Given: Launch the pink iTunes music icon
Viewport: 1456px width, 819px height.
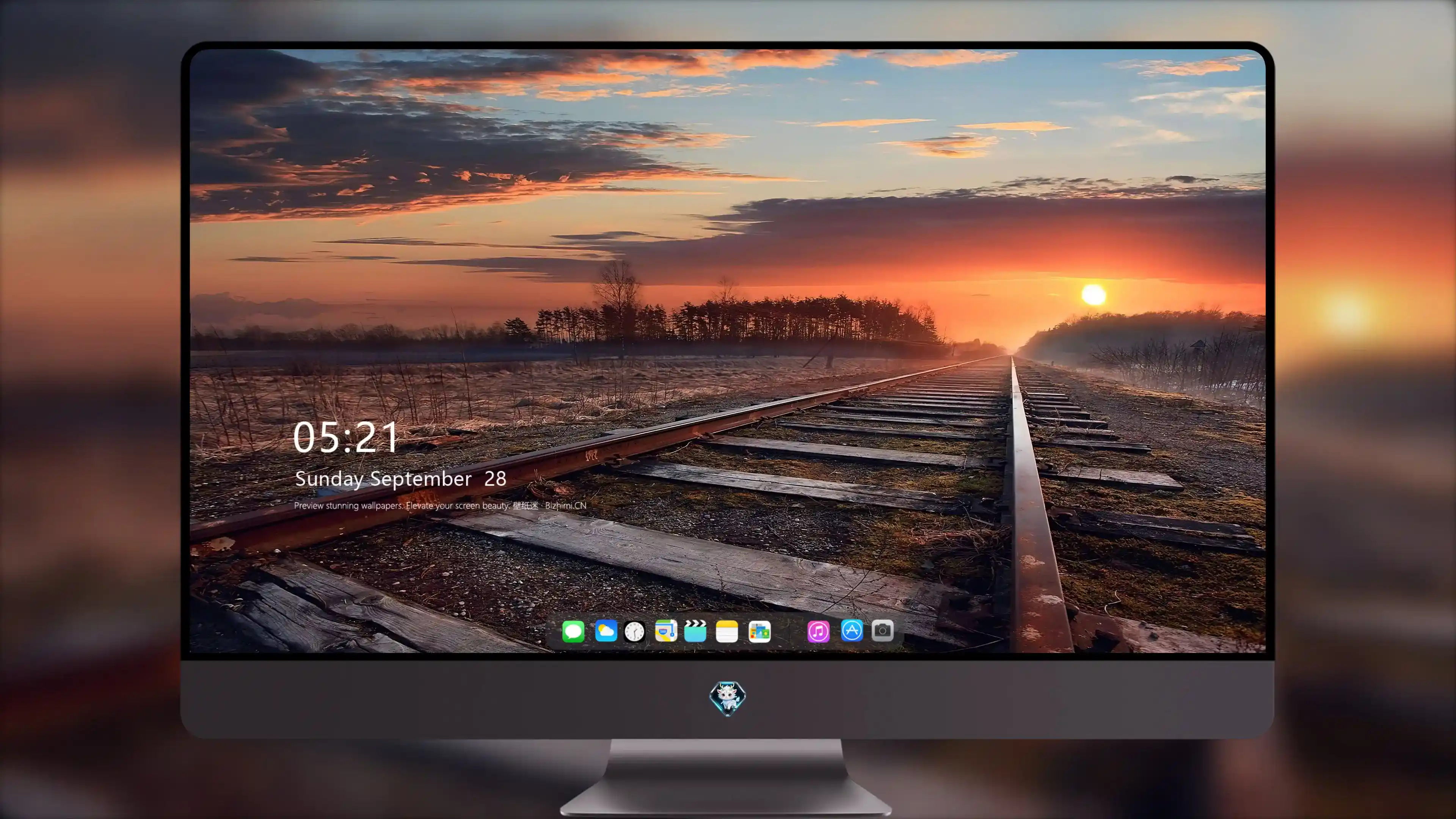Looking at the screenshot, I should (x=819, y=631).
